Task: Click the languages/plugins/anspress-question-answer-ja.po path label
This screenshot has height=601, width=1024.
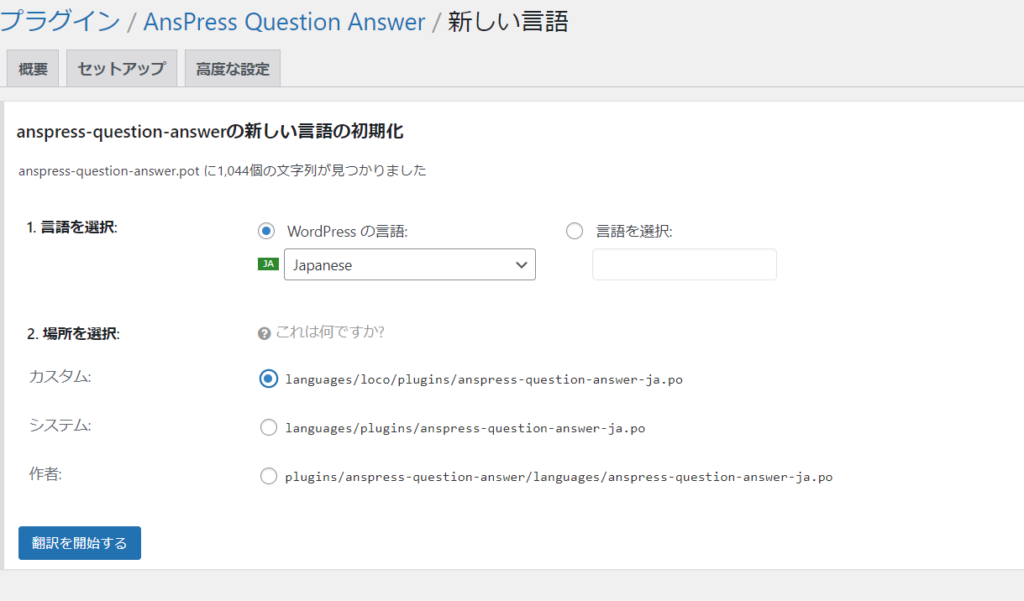Action: [x=464, y=428]
